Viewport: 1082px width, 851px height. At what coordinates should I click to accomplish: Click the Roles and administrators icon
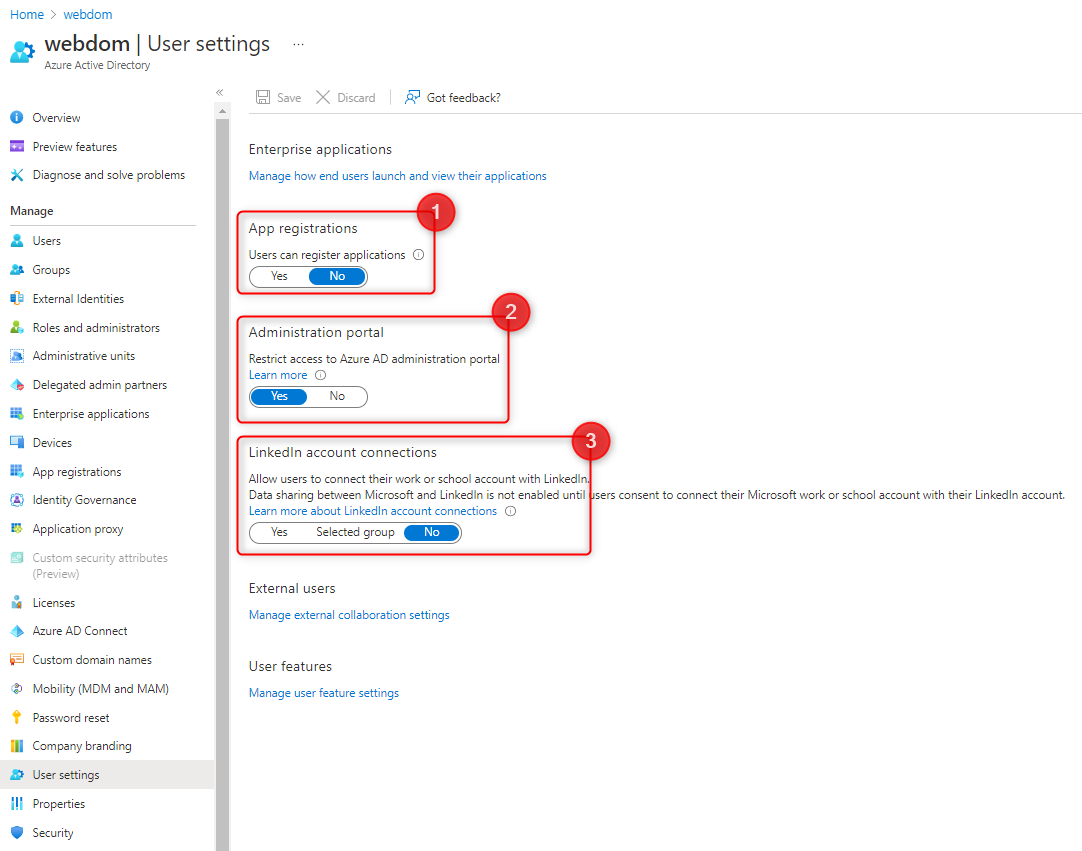coord(17,328)
